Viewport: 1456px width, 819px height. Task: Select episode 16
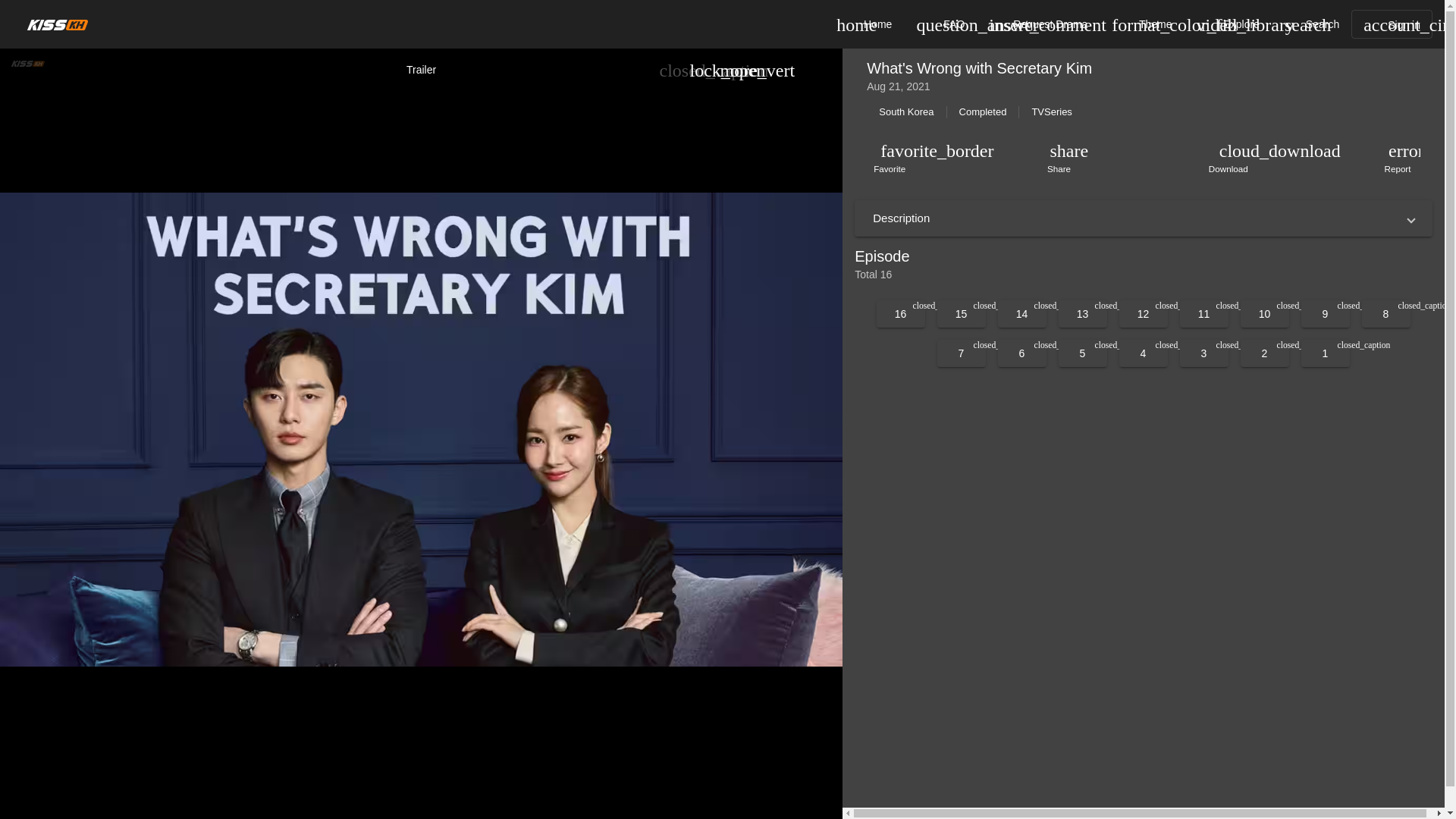(x=900, y=314)
